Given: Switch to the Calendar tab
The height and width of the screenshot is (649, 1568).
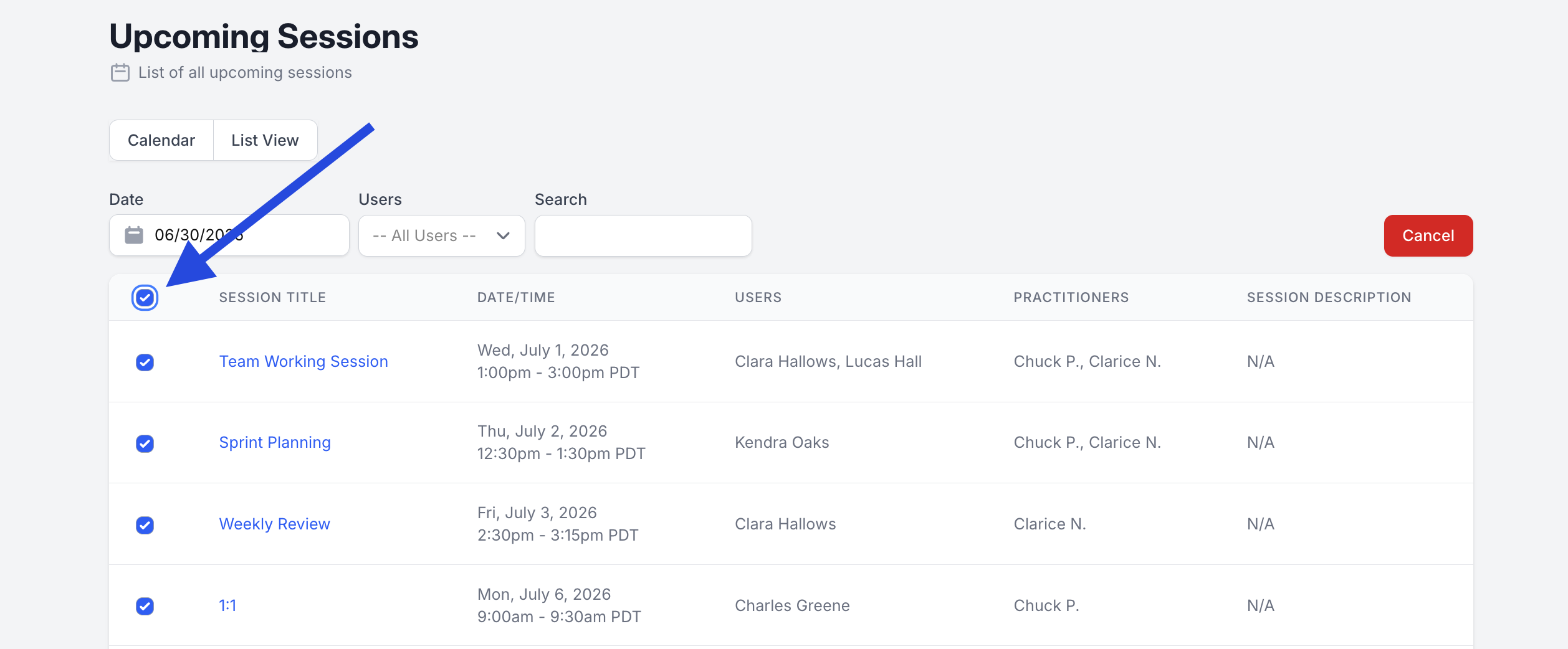Looking at the screenshot, I should pos(161,140).
